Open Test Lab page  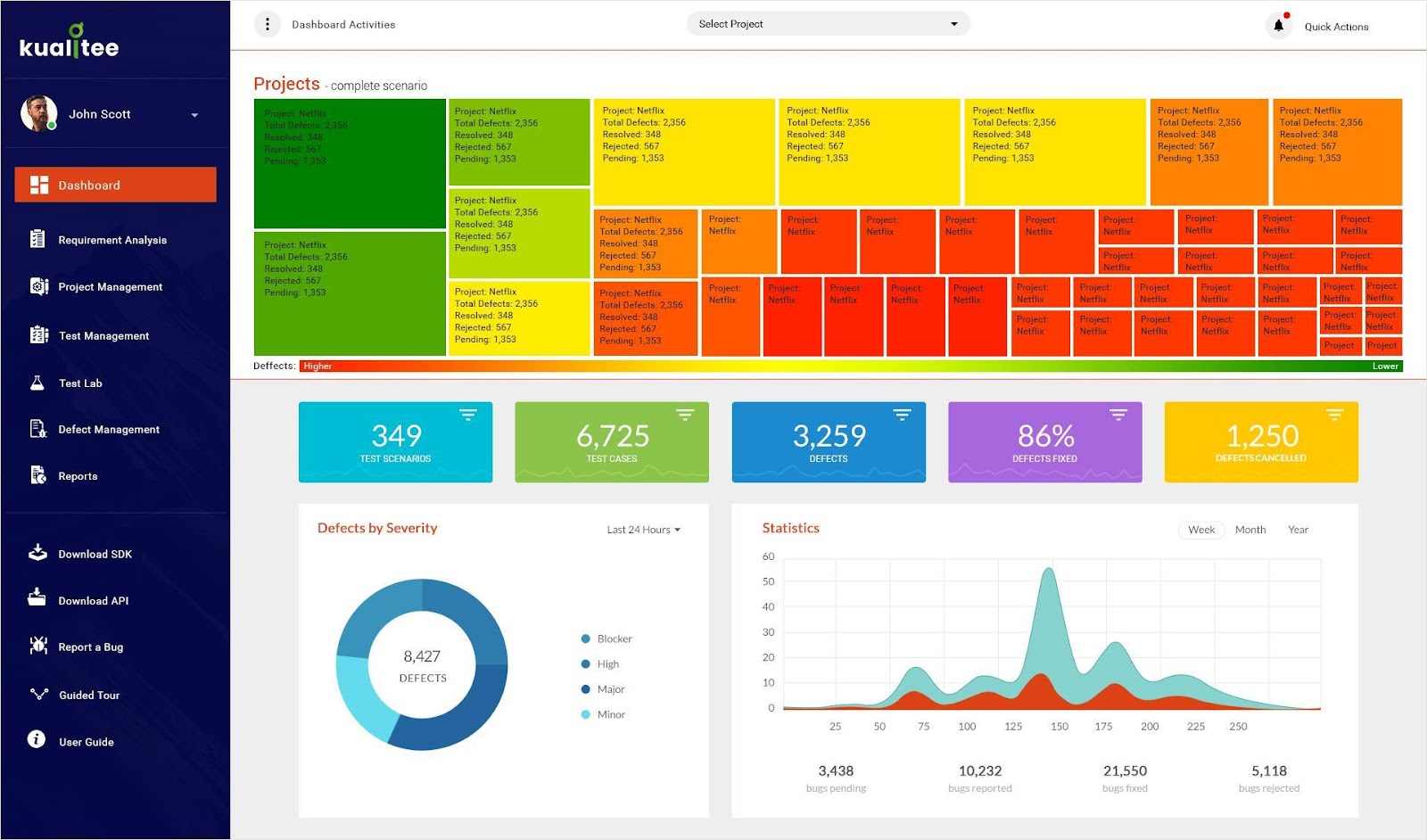point(80,383)
